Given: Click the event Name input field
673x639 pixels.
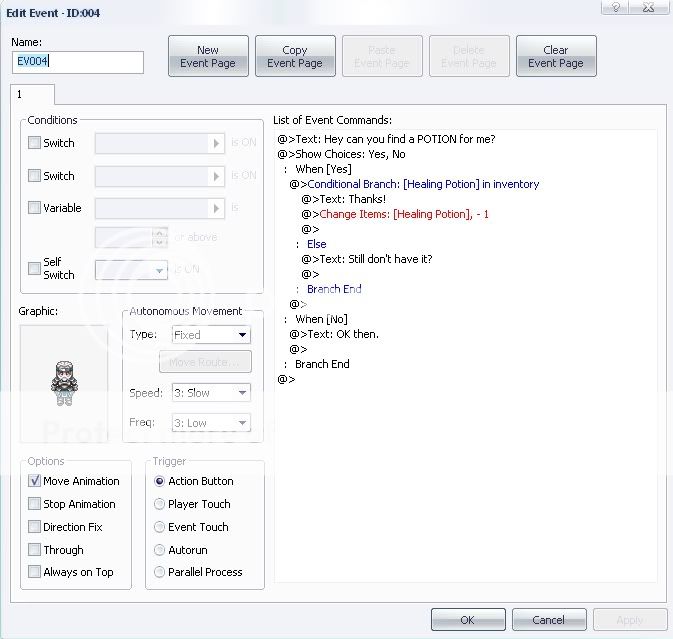Looking at the screenshot, I should (77, 62).
